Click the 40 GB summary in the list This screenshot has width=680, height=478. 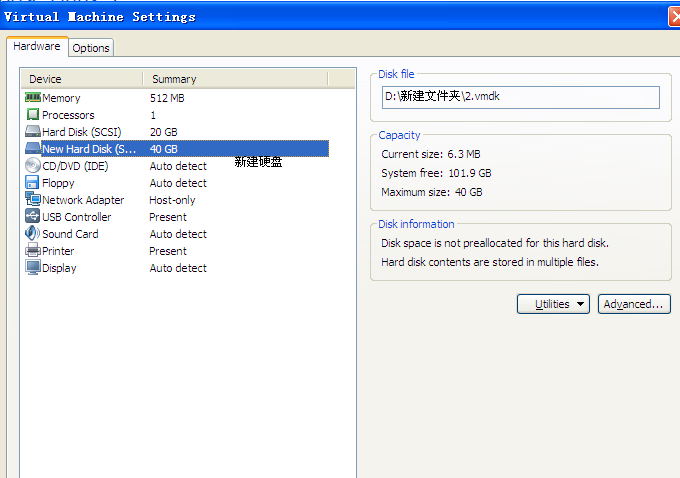pyautogui.click(x=163, y=149)
